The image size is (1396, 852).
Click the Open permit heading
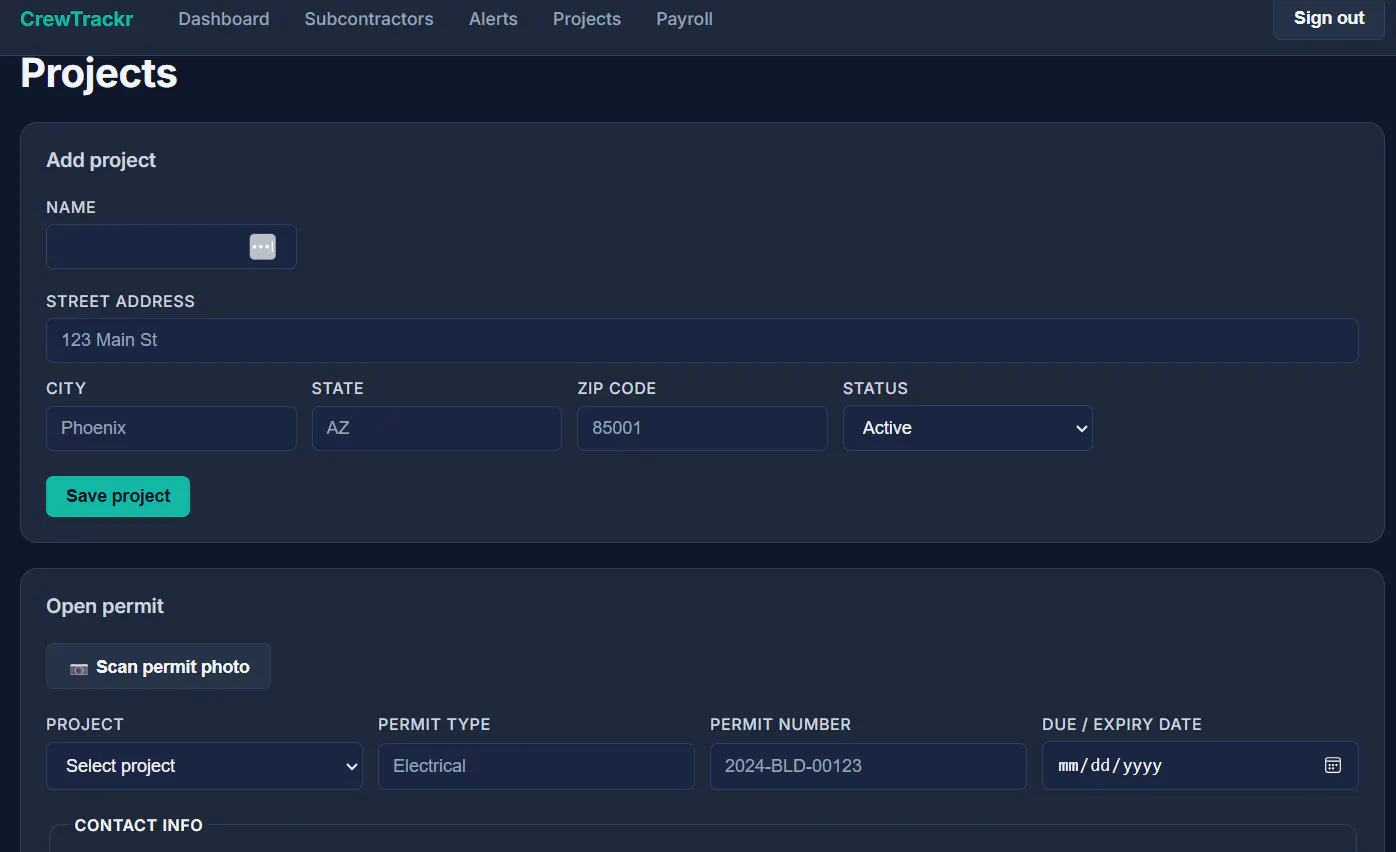105,606
